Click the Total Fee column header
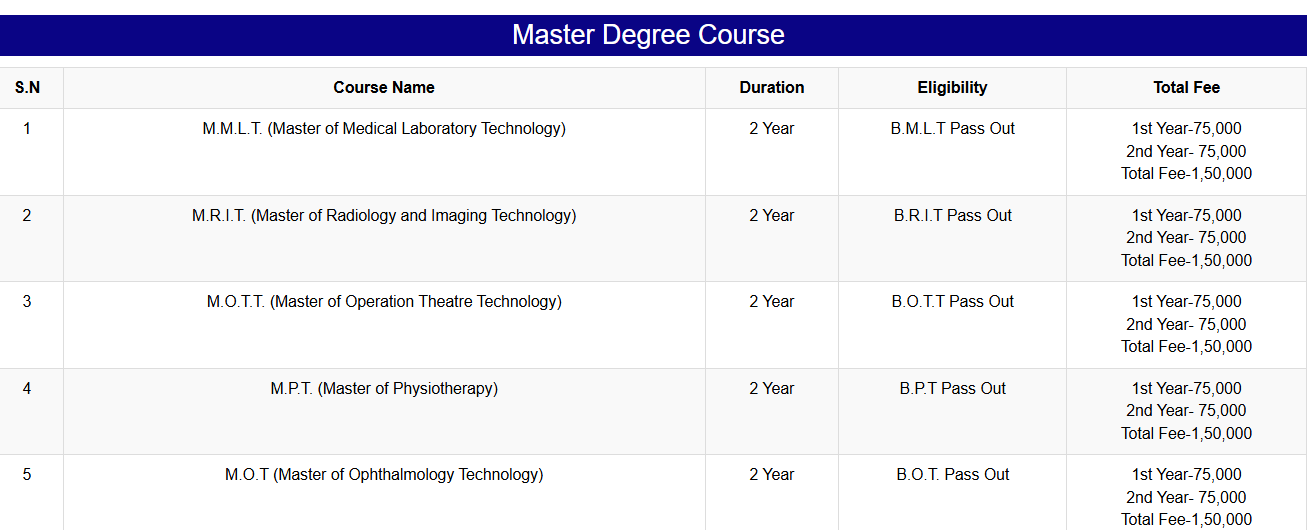 pos(1186,88)
